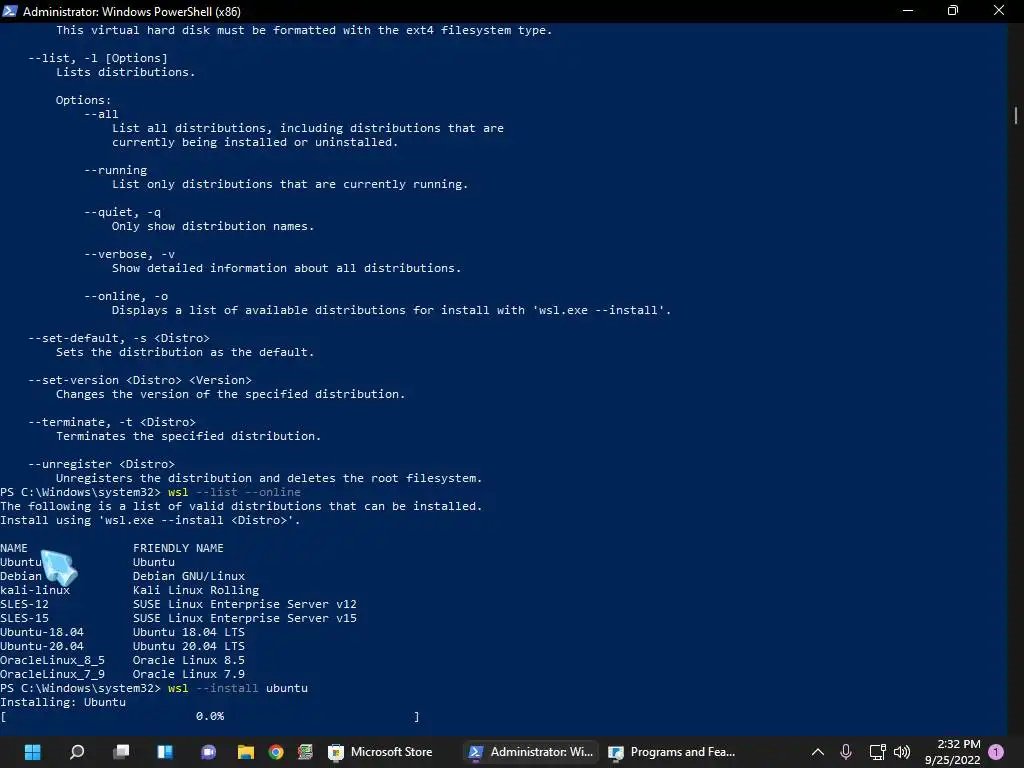Launch Google Chrome from the taskbar
The width and height of the screenshot is (1024, 768).
(276, 752)
